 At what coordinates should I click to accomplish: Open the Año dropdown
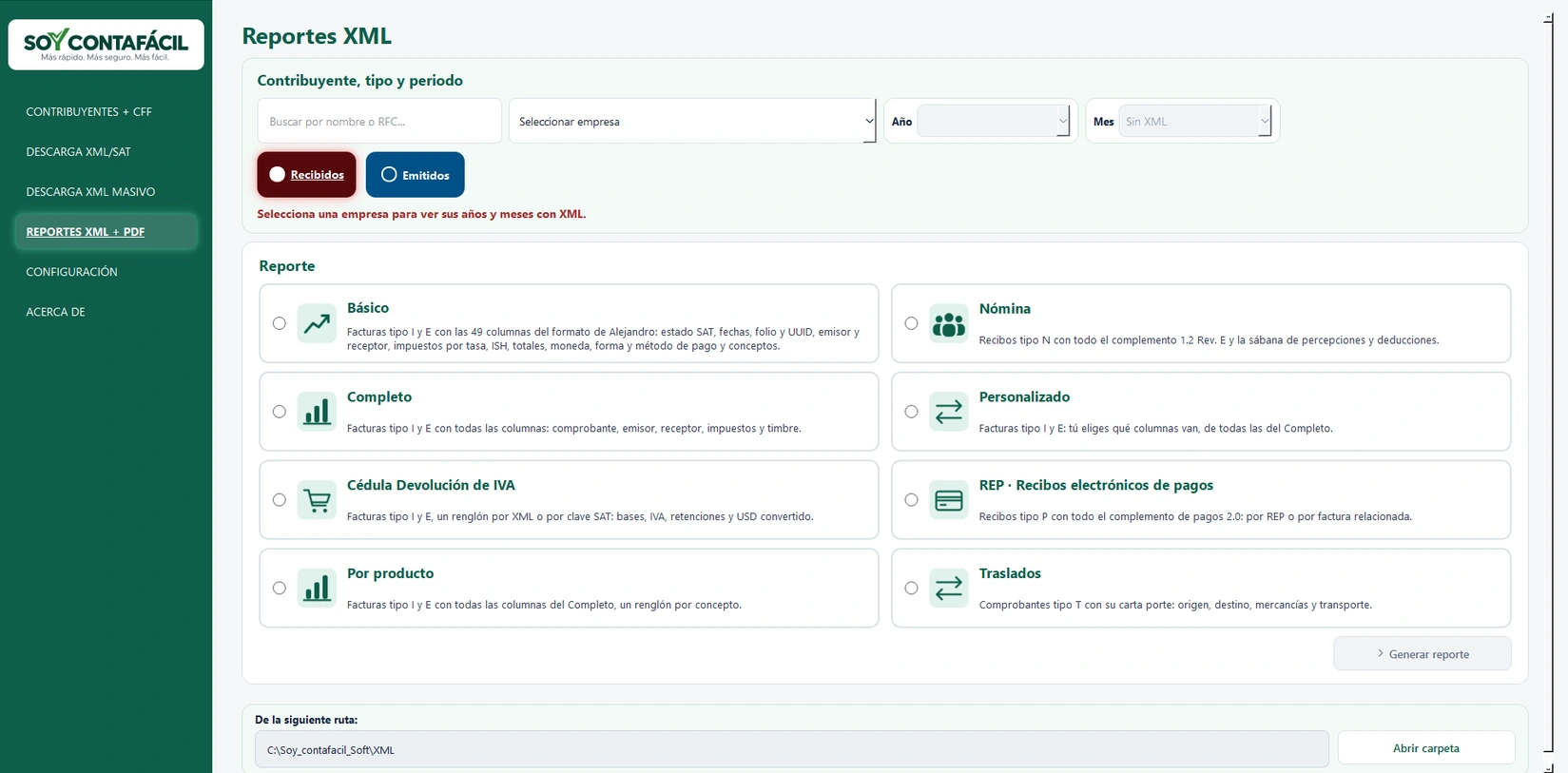click(x=993, y=122)
